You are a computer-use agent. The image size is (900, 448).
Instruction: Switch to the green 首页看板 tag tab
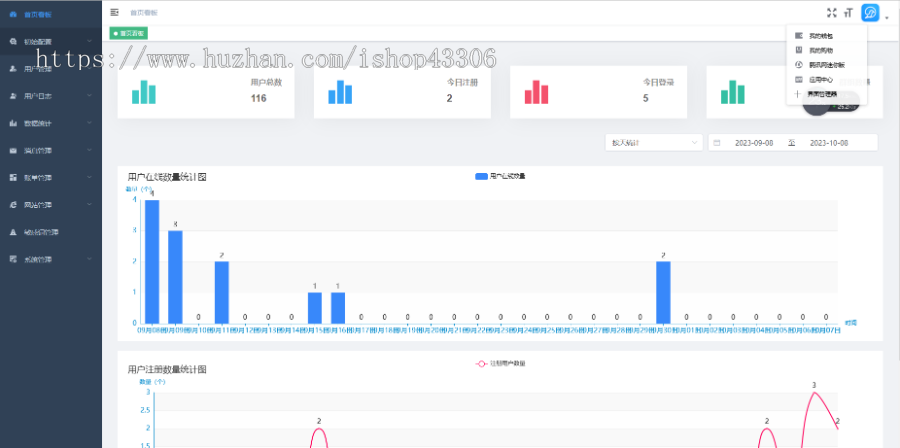129,34
